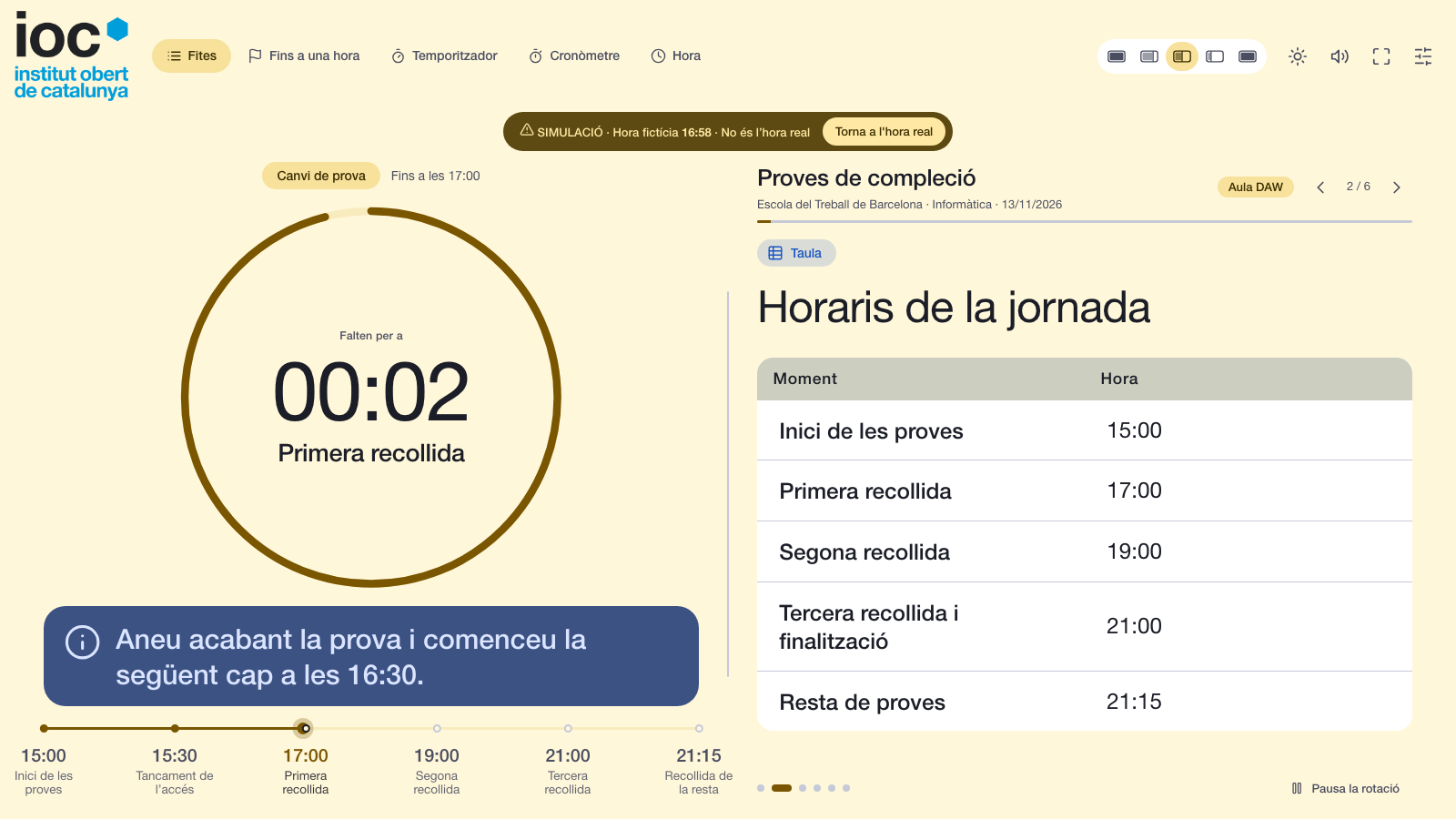Click the IOC institut obert de catalunya logo

pos(72,56)
